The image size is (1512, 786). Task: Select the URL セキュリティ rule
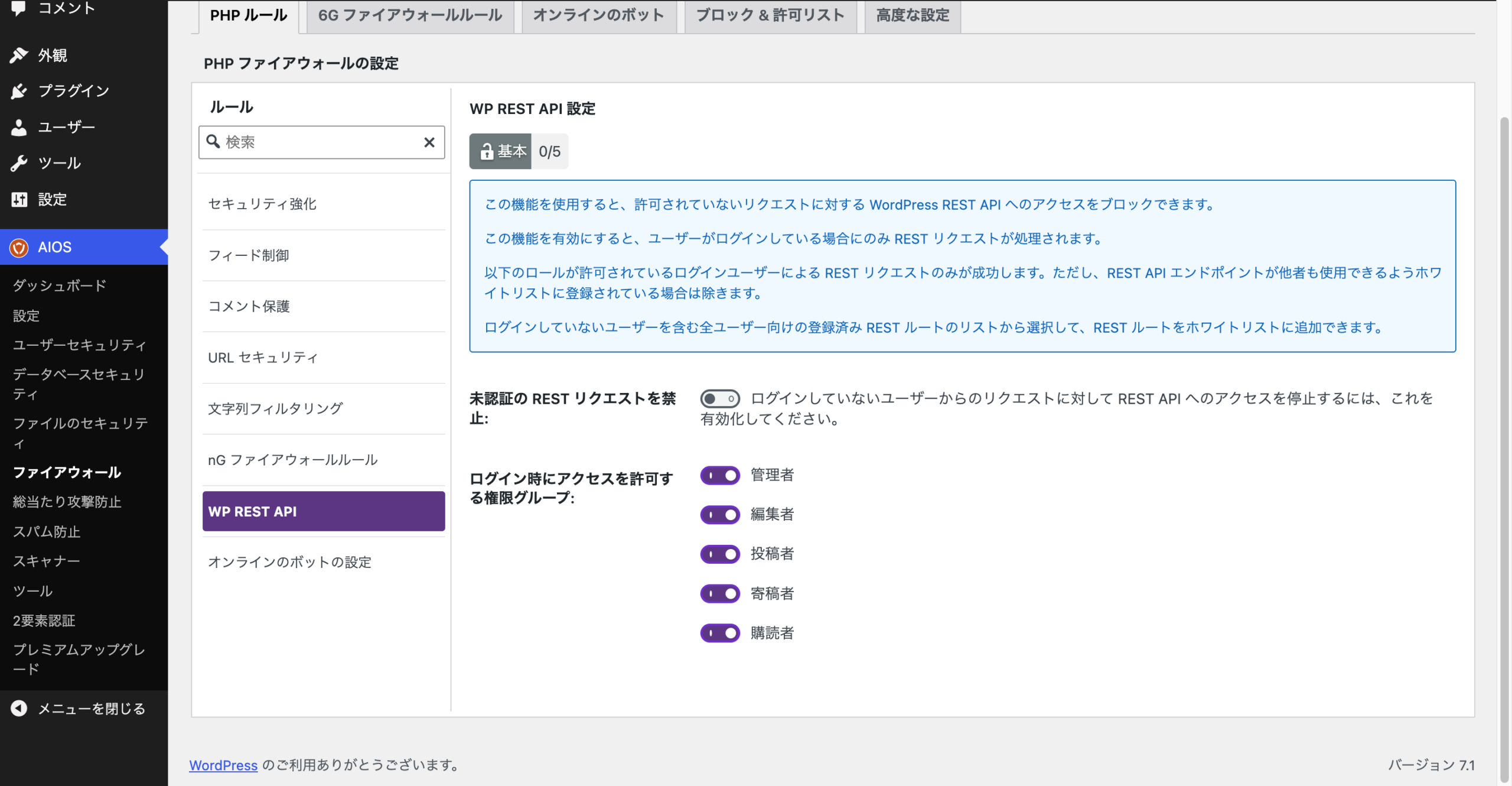323,358
